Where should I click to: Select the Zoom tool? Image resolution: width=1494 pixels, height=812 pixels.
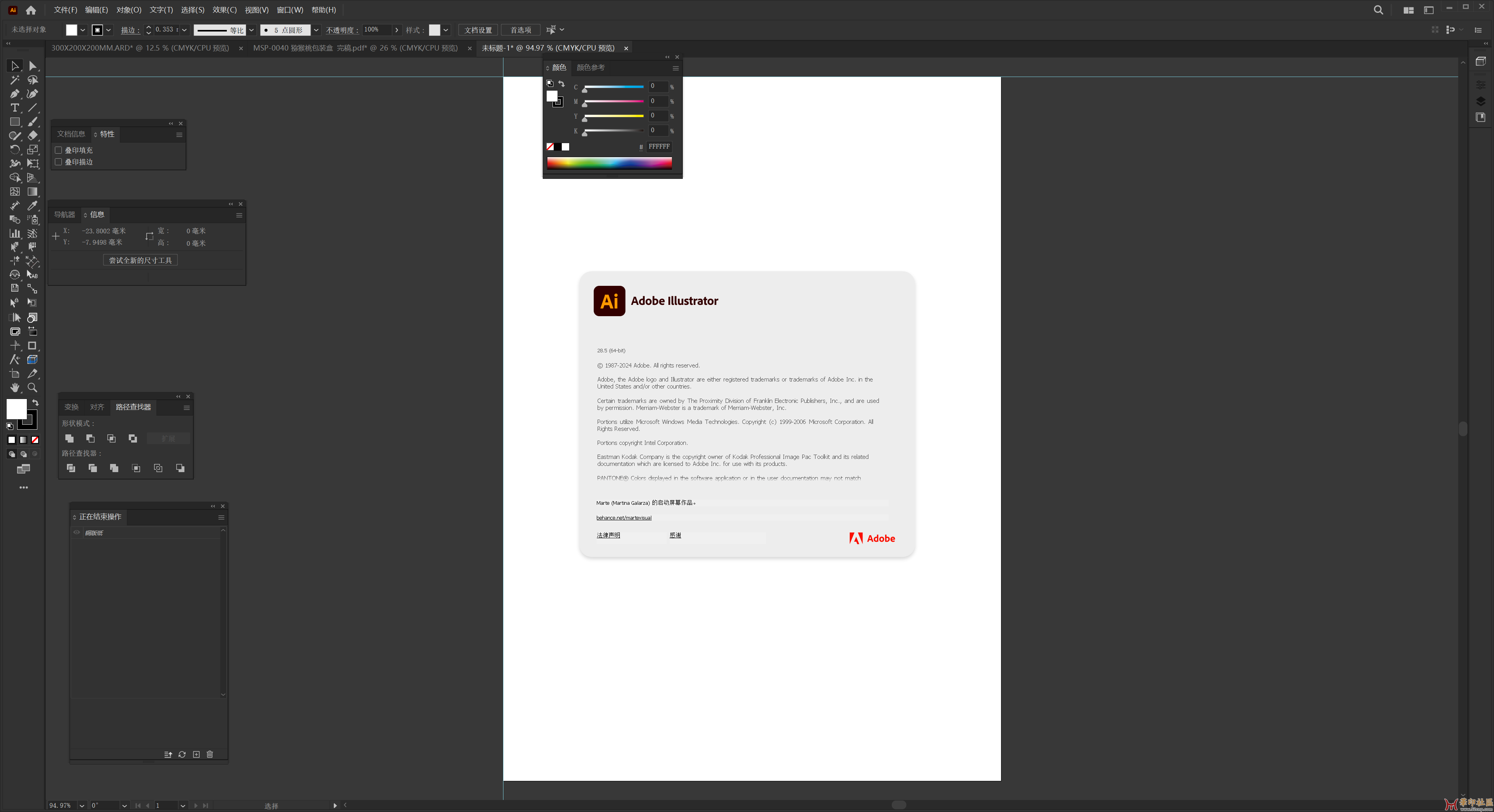32,388
